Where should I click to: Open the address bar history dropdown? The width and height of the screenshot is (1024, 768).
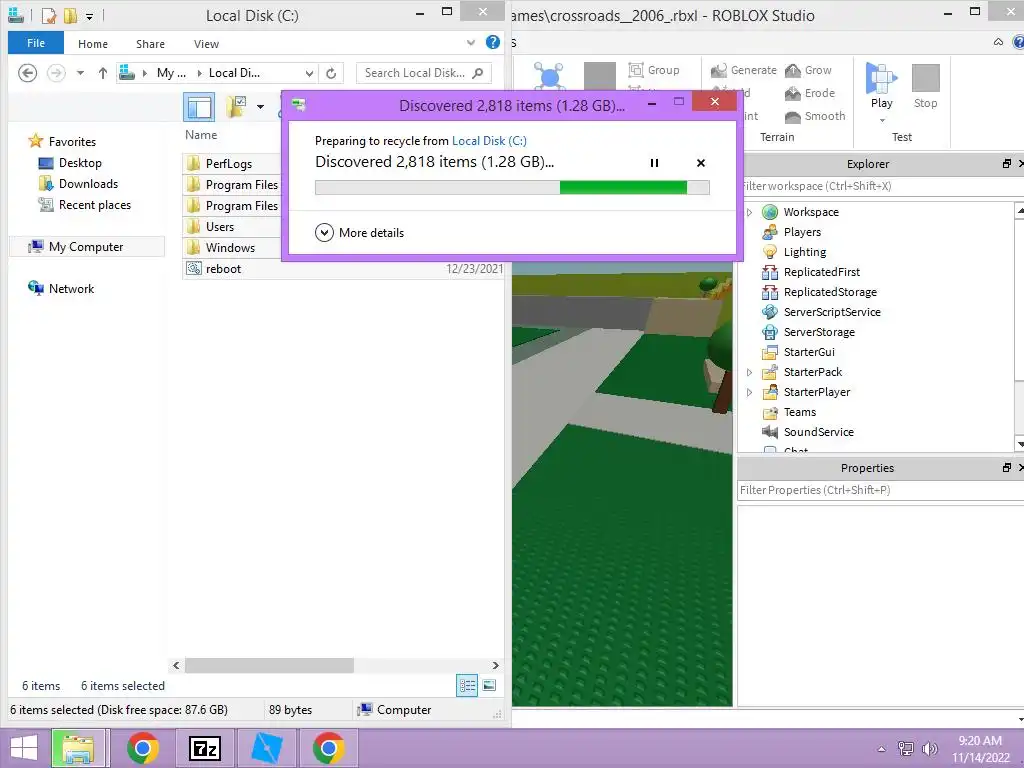pyautogui.click(x=310, y=73)
